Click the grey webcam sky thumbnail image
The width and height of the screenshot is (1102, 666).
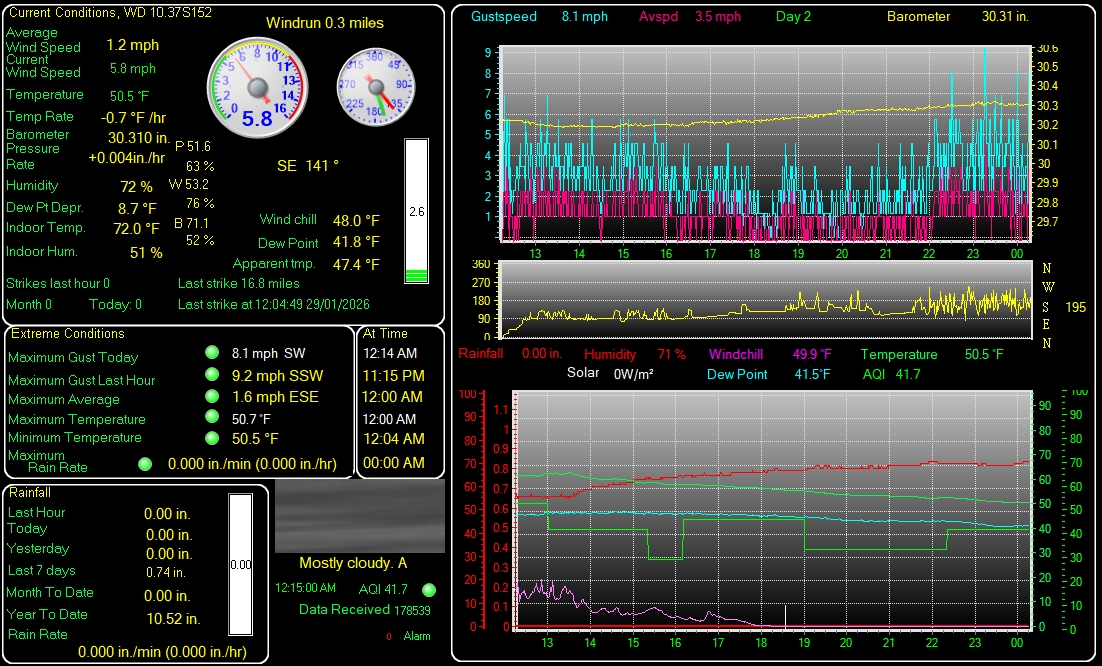(x=360, y=516)
